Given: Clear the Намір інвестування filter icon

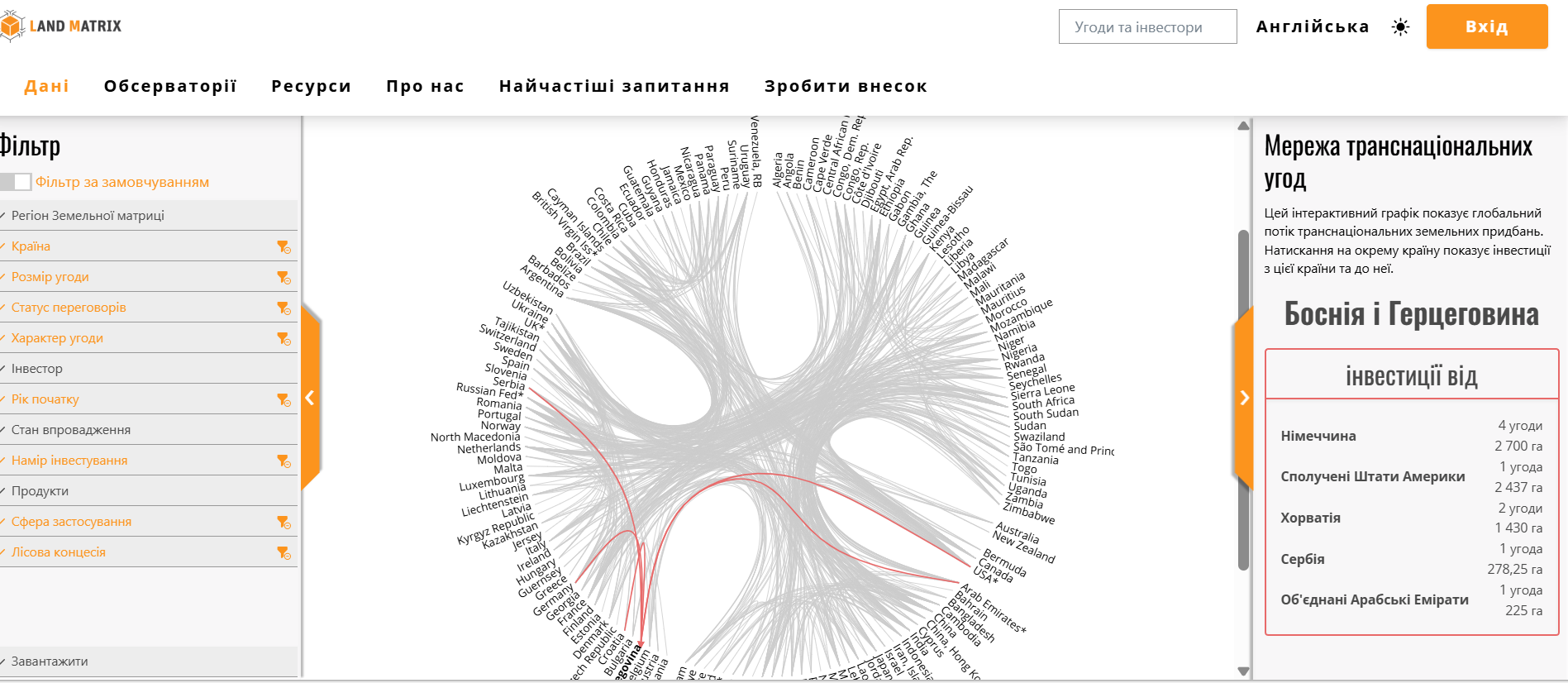Looking at the screenshot, I should 284,461.
